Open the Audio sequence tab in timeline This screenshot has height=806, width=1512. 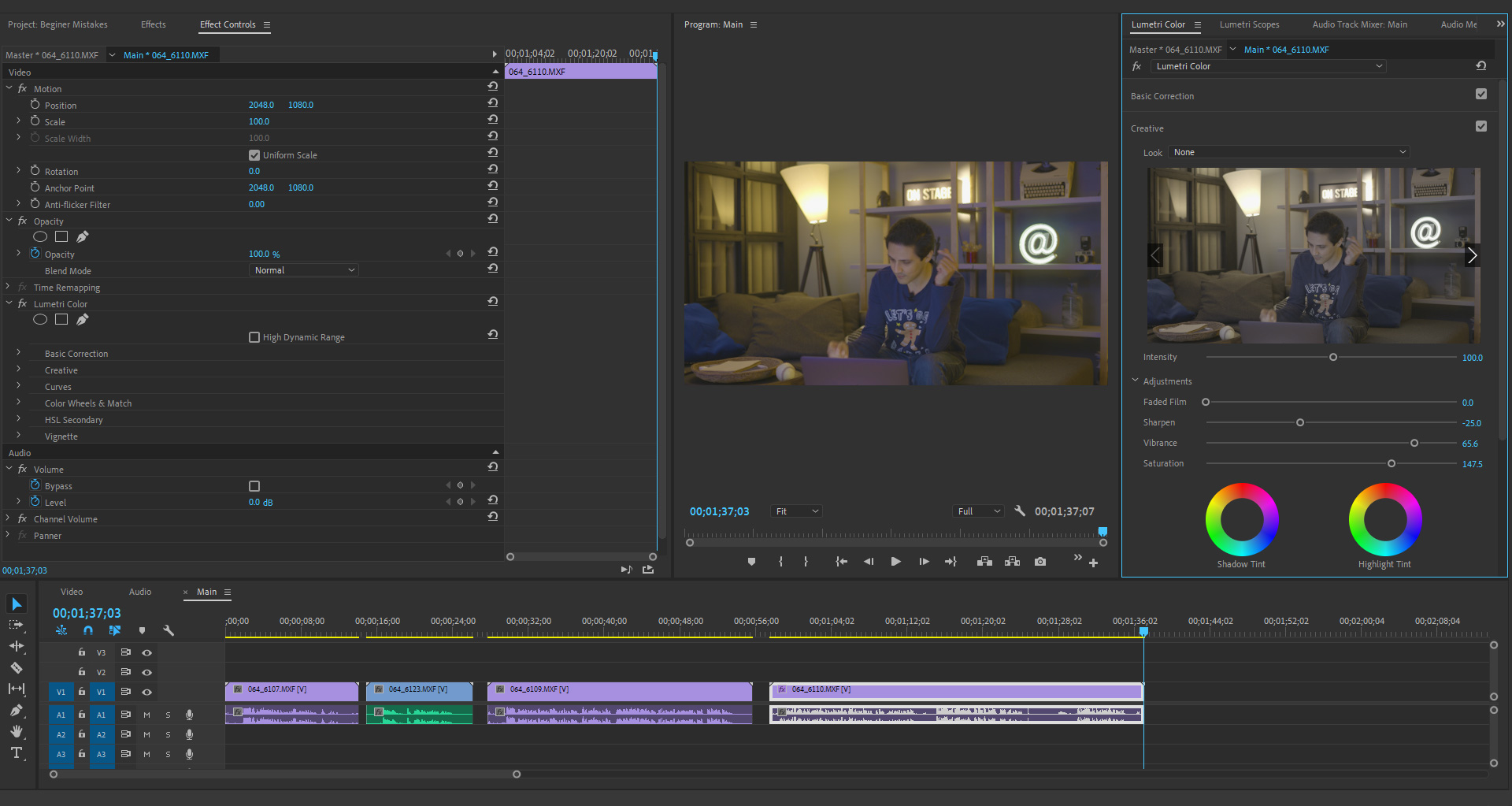pyautogui.click(x=140, y=592)
